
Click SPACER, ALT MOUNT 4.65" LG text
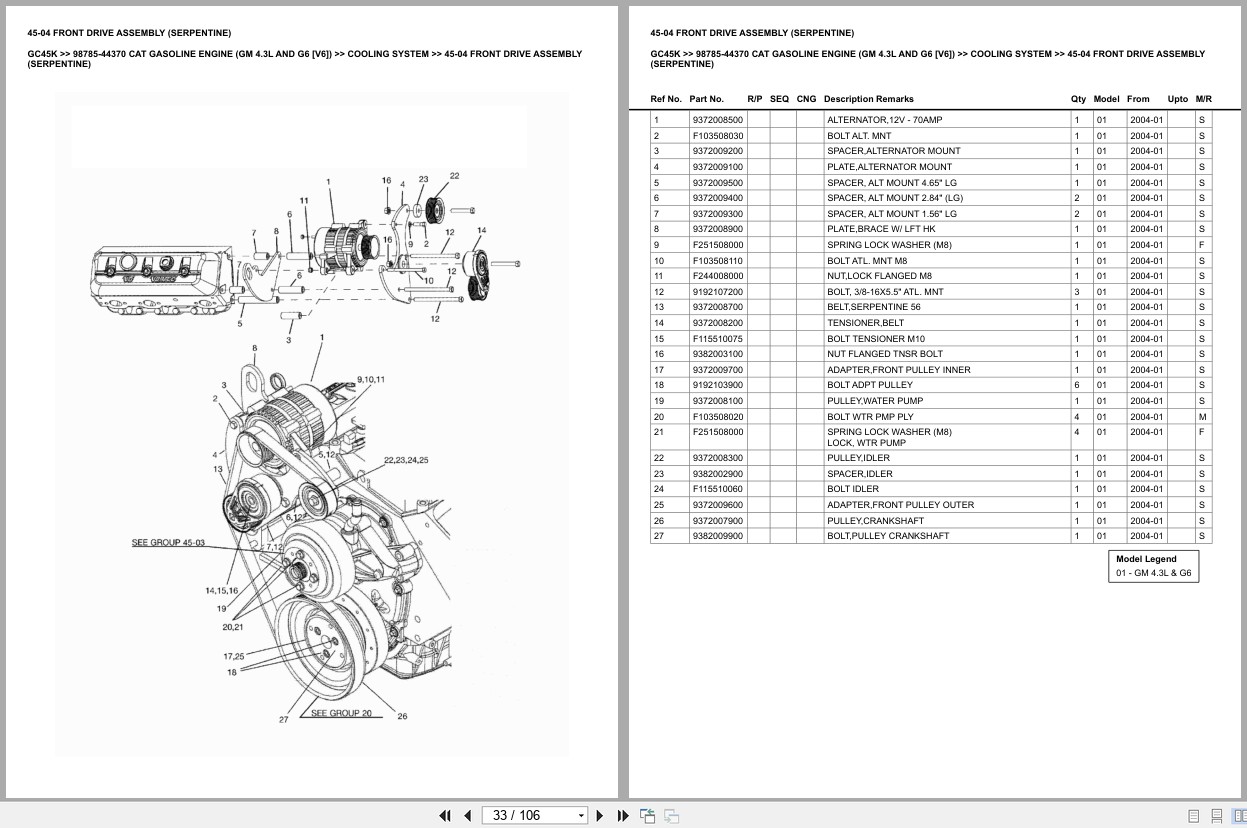click(892, 182)
